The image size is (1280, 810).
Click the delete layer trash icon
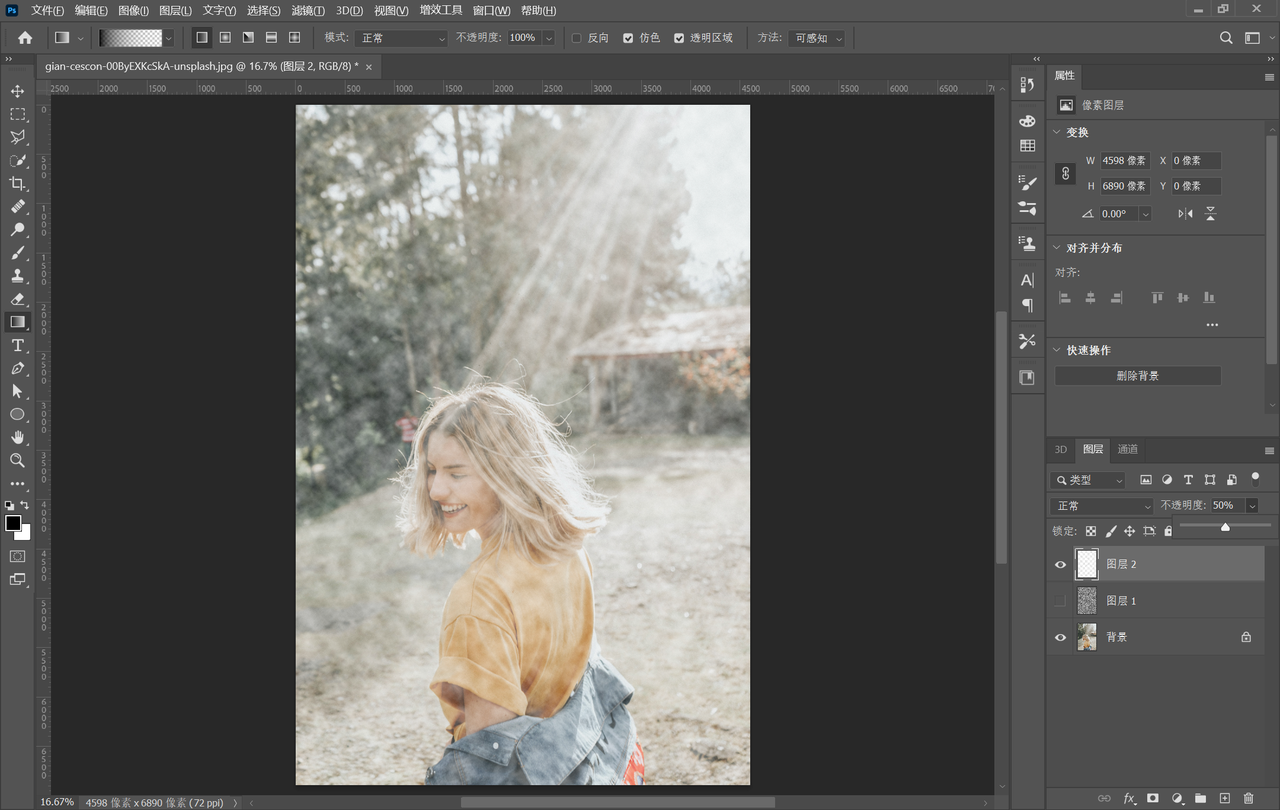[x=1248, y=798]
